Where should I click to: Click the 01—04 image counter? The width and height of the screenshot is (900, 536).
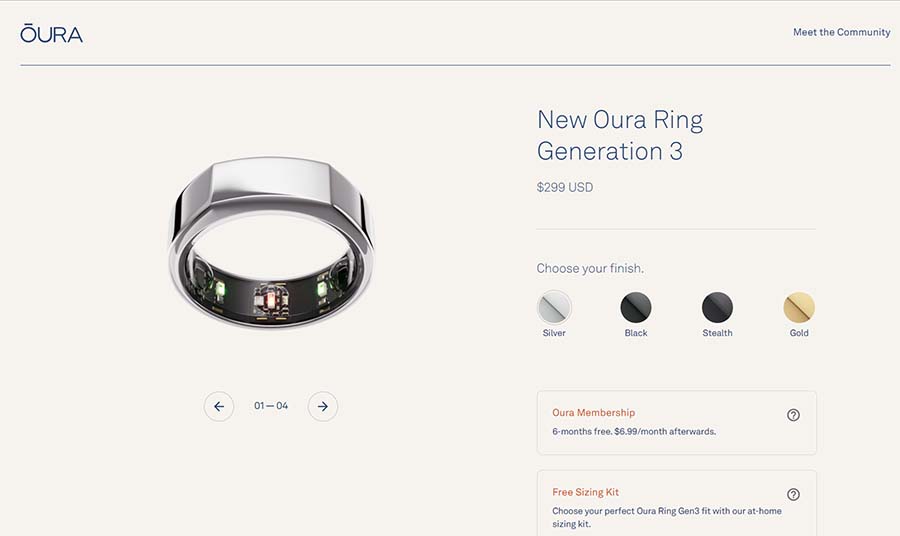[x=271, y=406]
